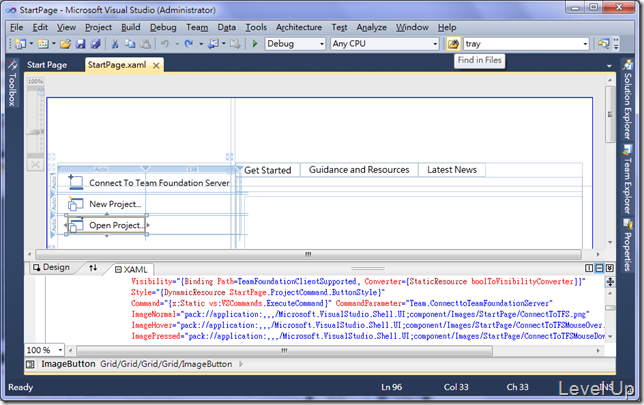Click the Redo arrow icon
Viewport: 644px width, 405px height.
pos(189,44)
